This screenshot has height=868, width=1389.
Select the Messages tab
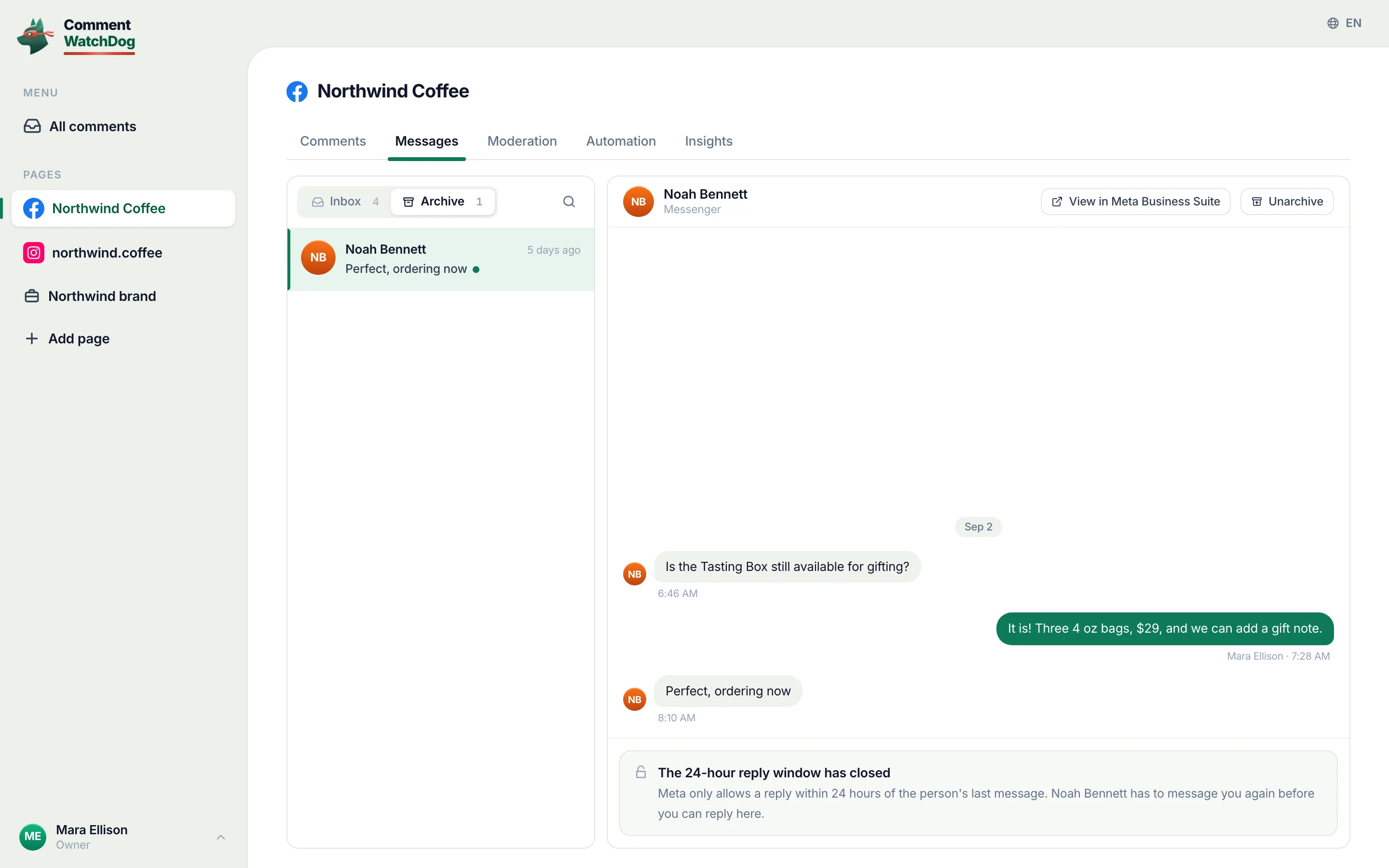click(426, 141)
